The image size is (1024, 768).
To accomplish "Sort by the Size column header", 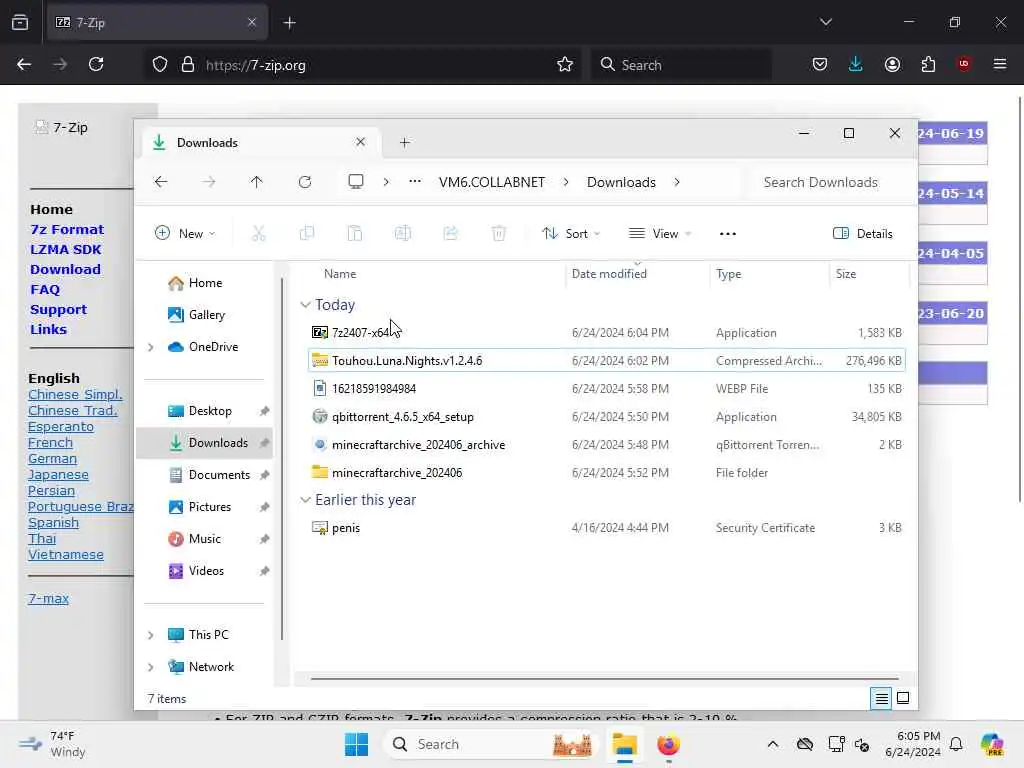I will (869, 274).
